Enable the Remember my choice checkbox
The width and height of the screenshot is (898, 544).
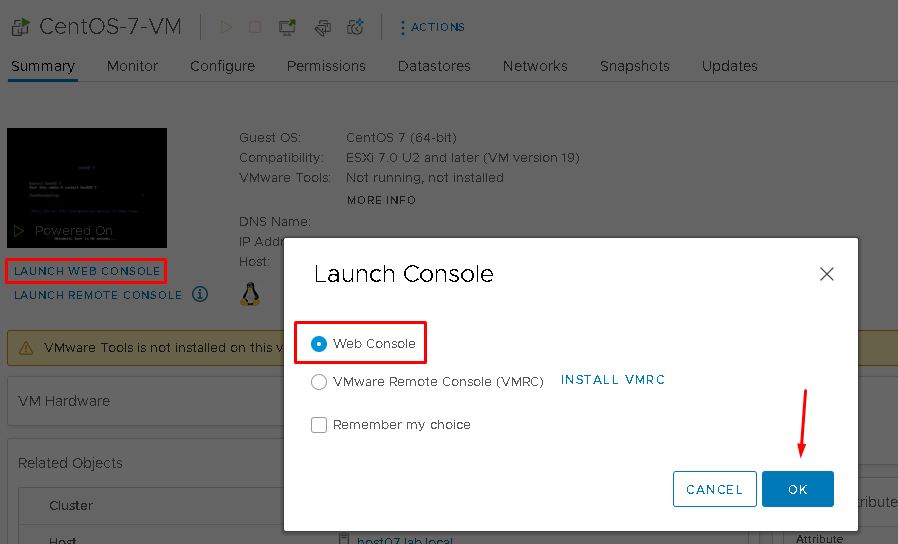pos(319,425)
